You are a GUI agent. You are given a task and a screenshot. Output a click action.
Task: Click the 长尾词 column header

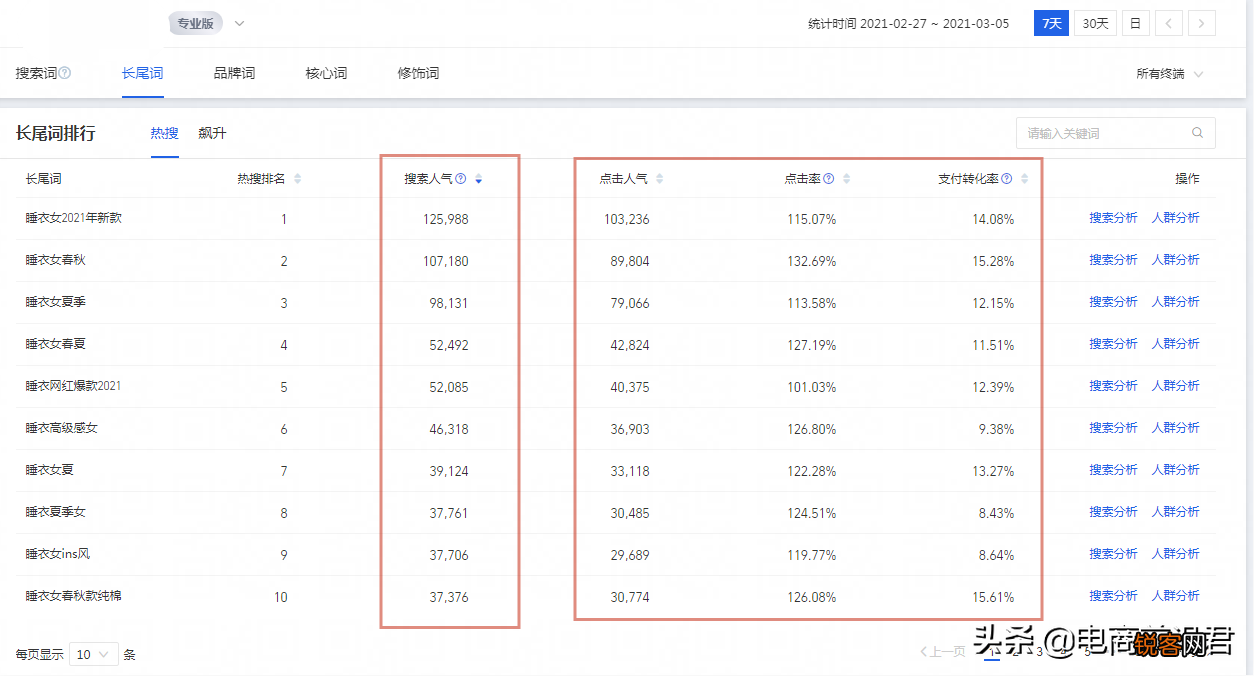44,179
